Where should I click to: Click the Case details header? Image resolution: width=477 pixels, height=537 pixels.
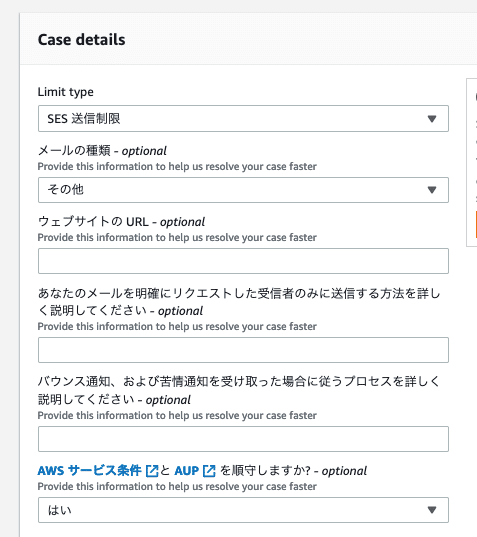click(x=81, y=40)
